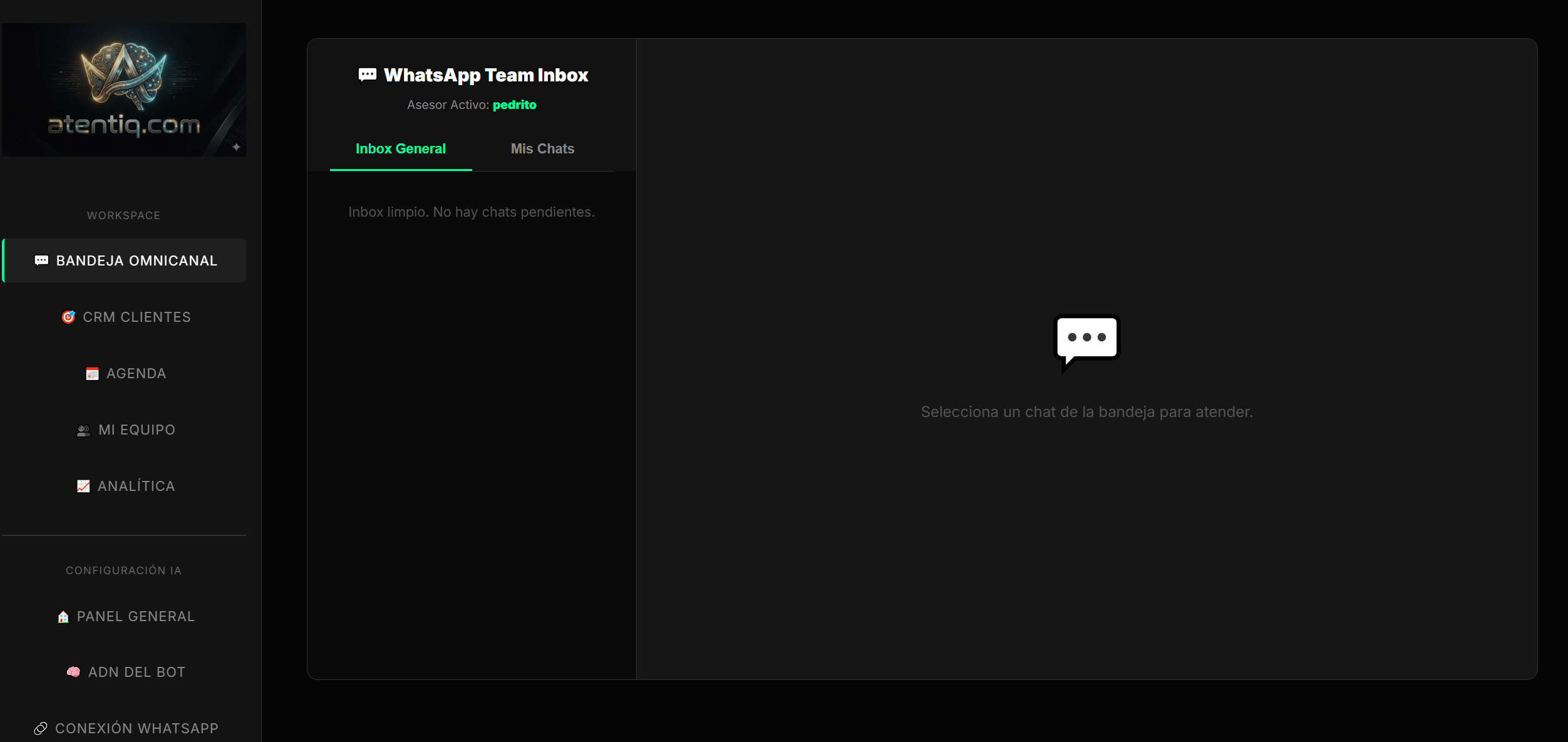Click the people icon beside Mi Equipo
The height and width of the screenshot is (742, 1568).
pyautogui.click(x=83, y=430)
